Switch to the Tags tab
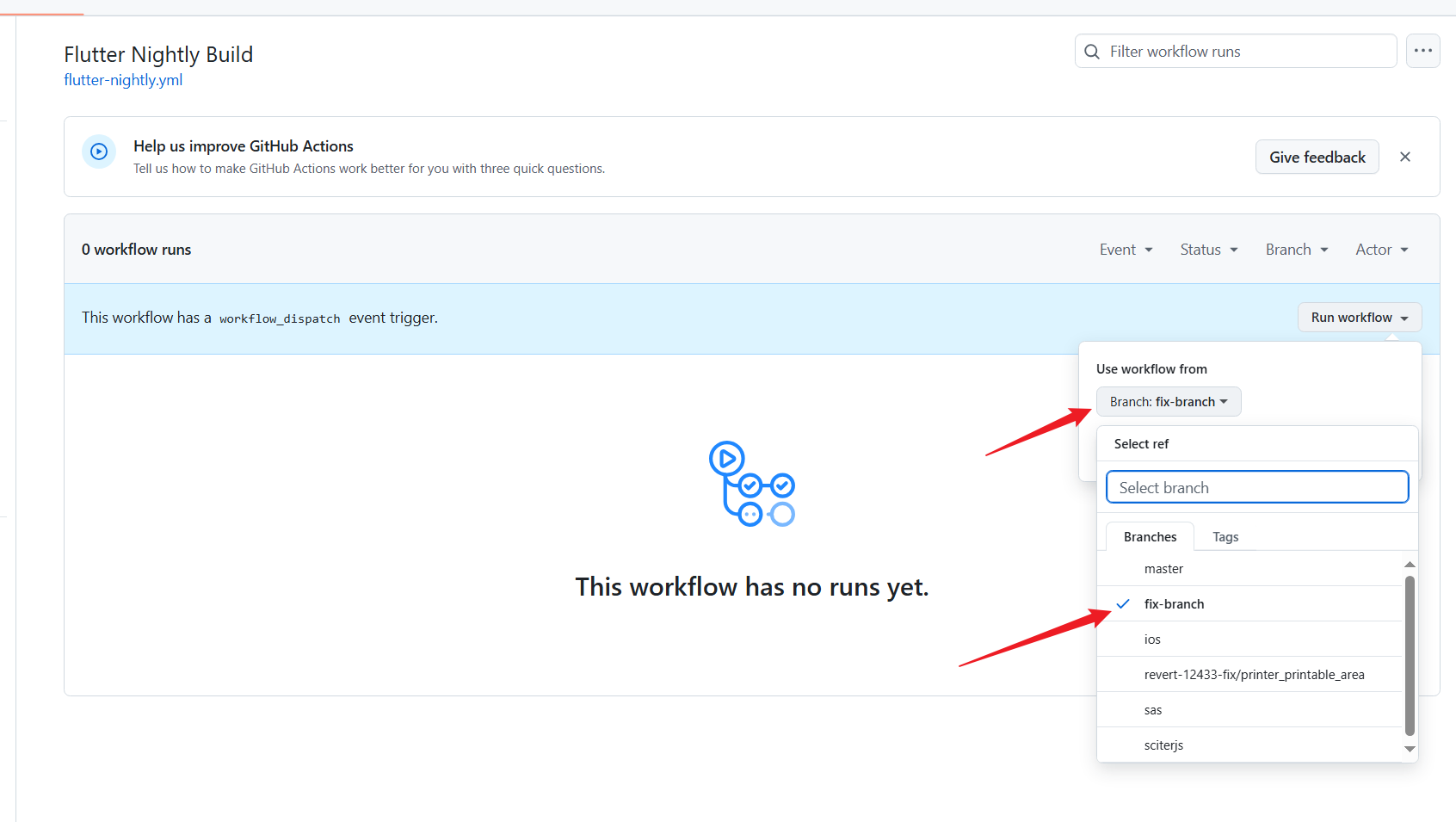The height and width of the screenshot is (822, 1456). tap(1225, 537)
